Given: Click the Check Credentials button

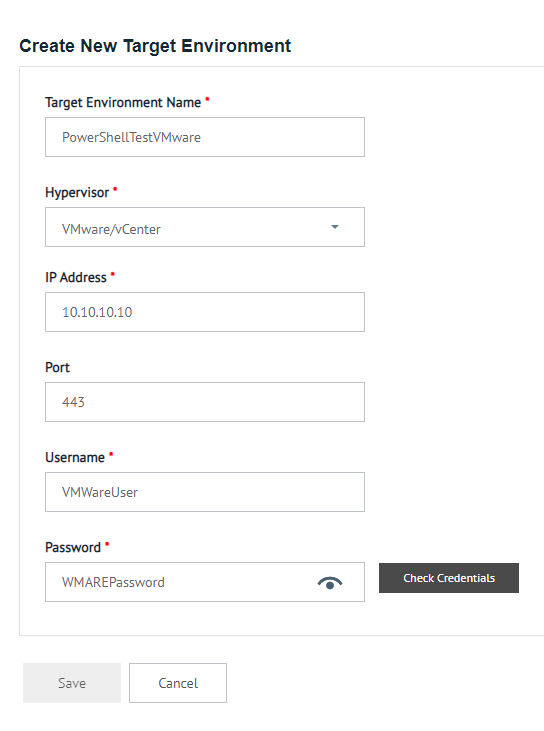Looking at the screenshot, I should click(448, 578).
